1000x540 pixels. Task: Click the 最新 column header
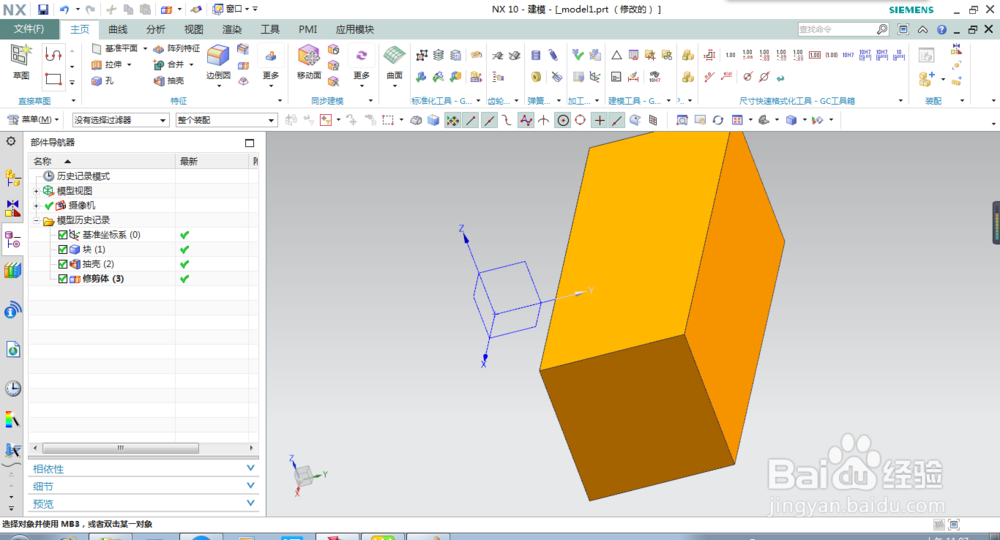(x=213, y=161)
